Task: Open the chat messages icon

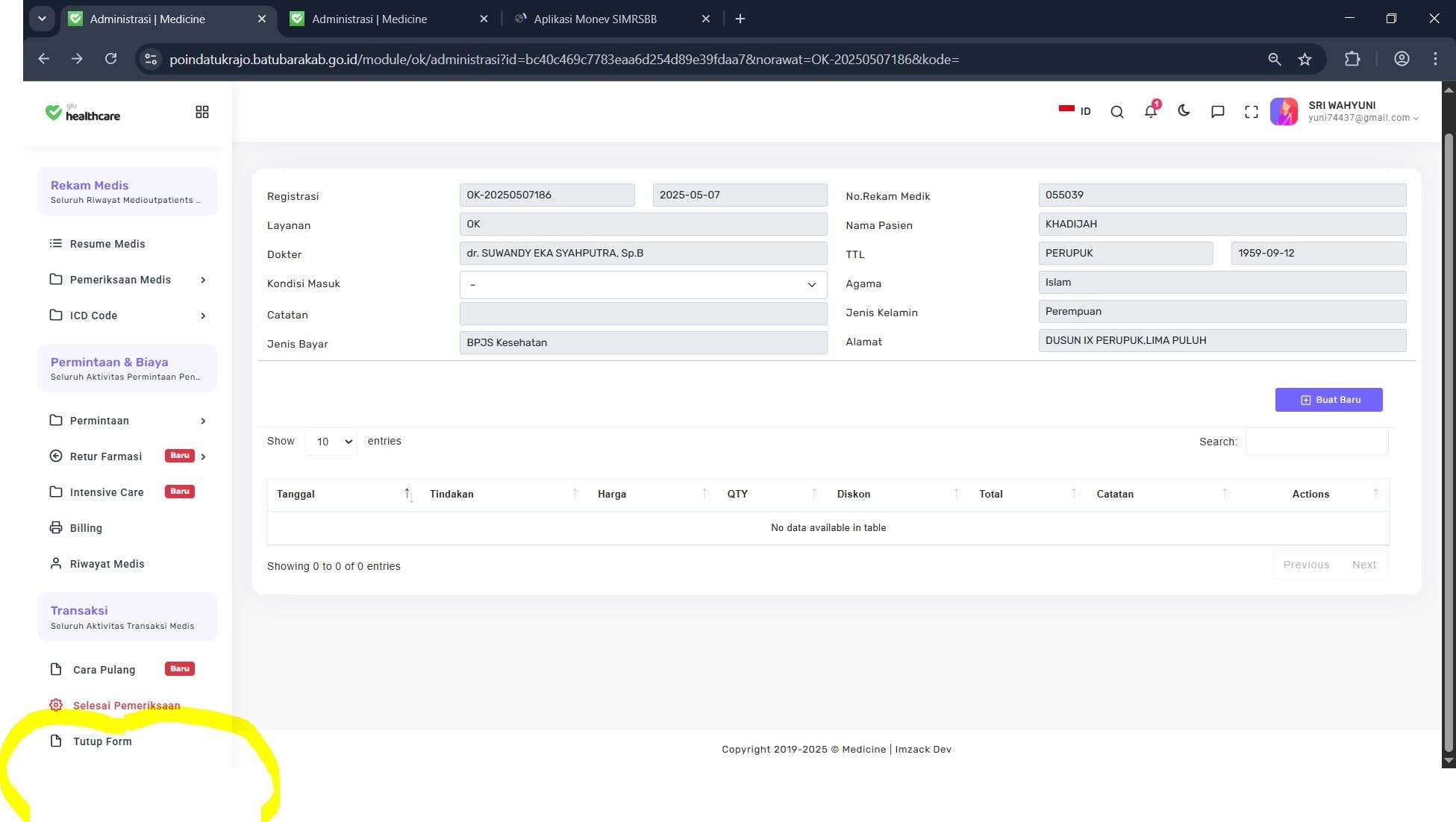Action: tap(1217, 112)
